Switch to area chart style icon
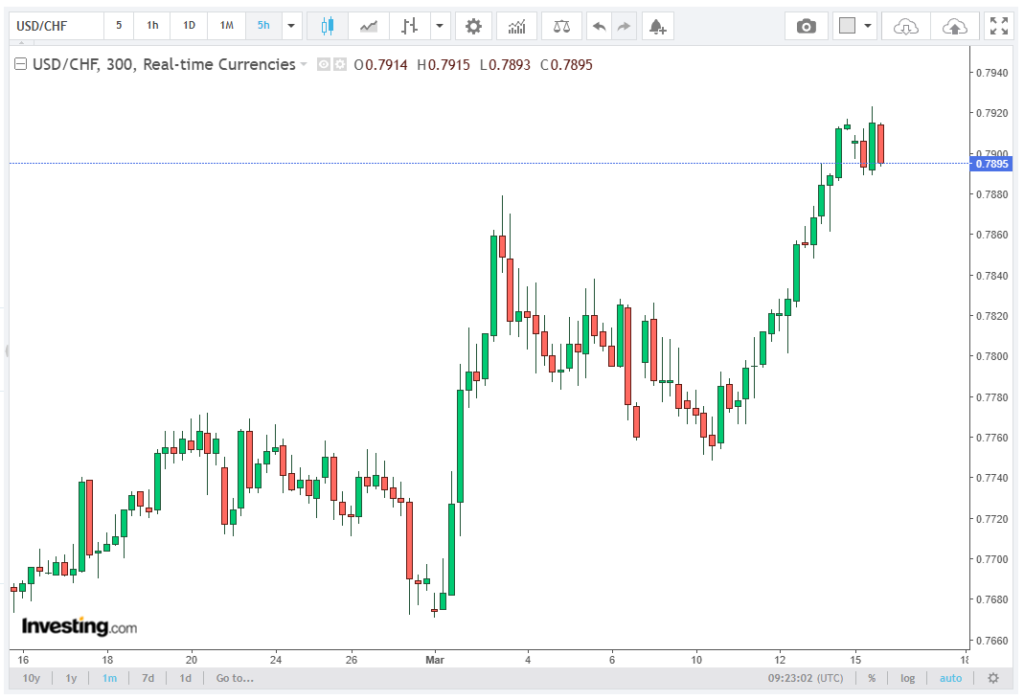 click(369, 26)
